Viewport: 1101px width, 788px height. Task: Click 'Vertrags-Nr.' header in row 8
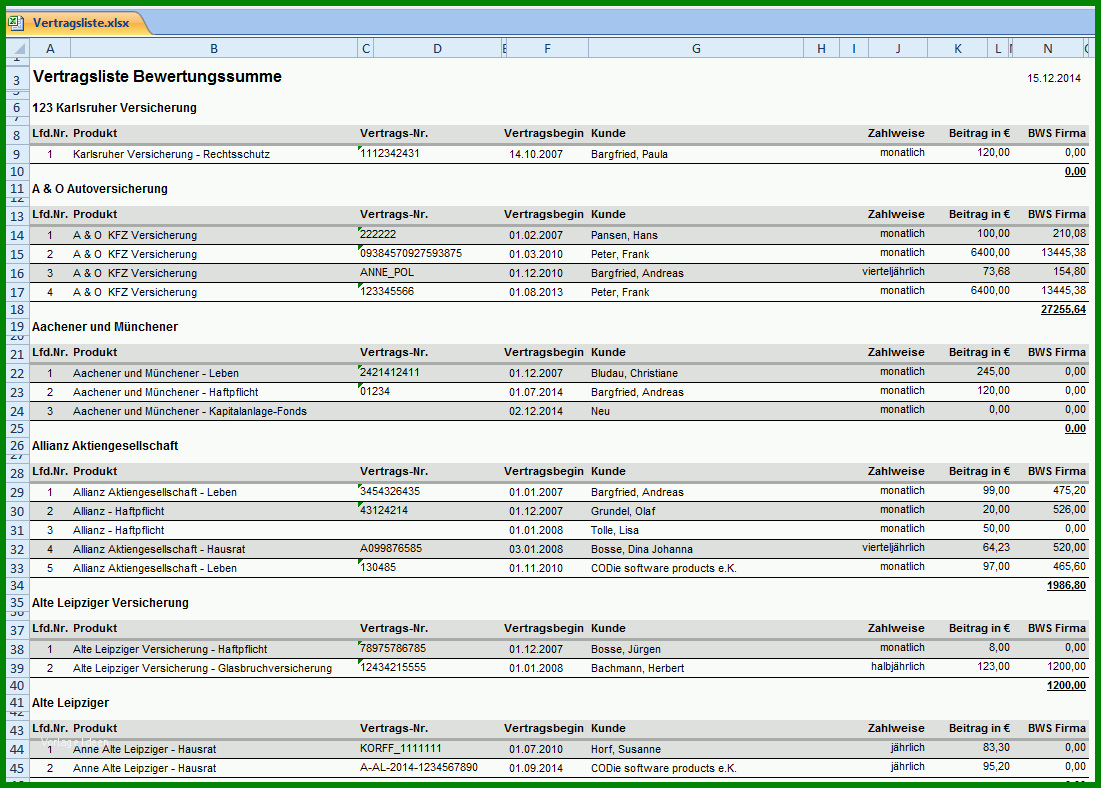coord(394,133)
